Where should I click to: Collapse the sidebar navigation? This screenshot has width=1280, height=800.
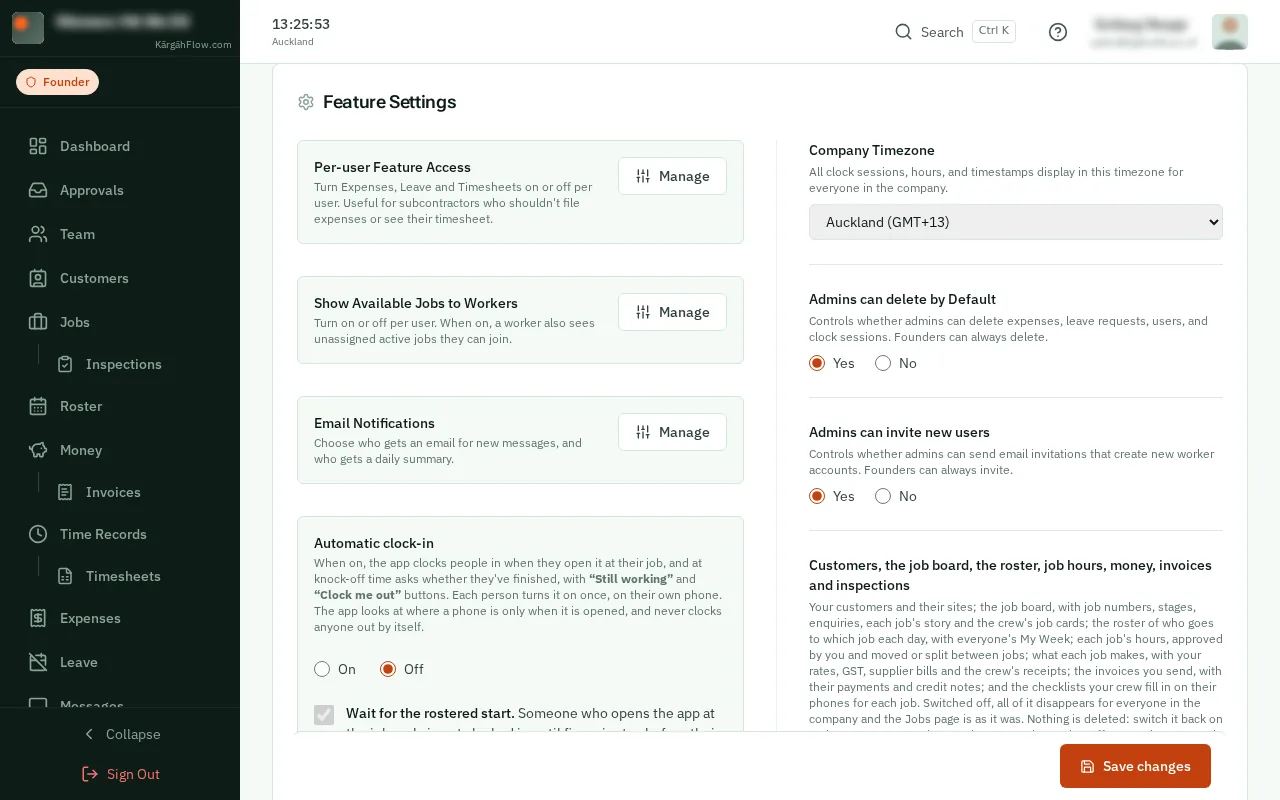(120, 734)
